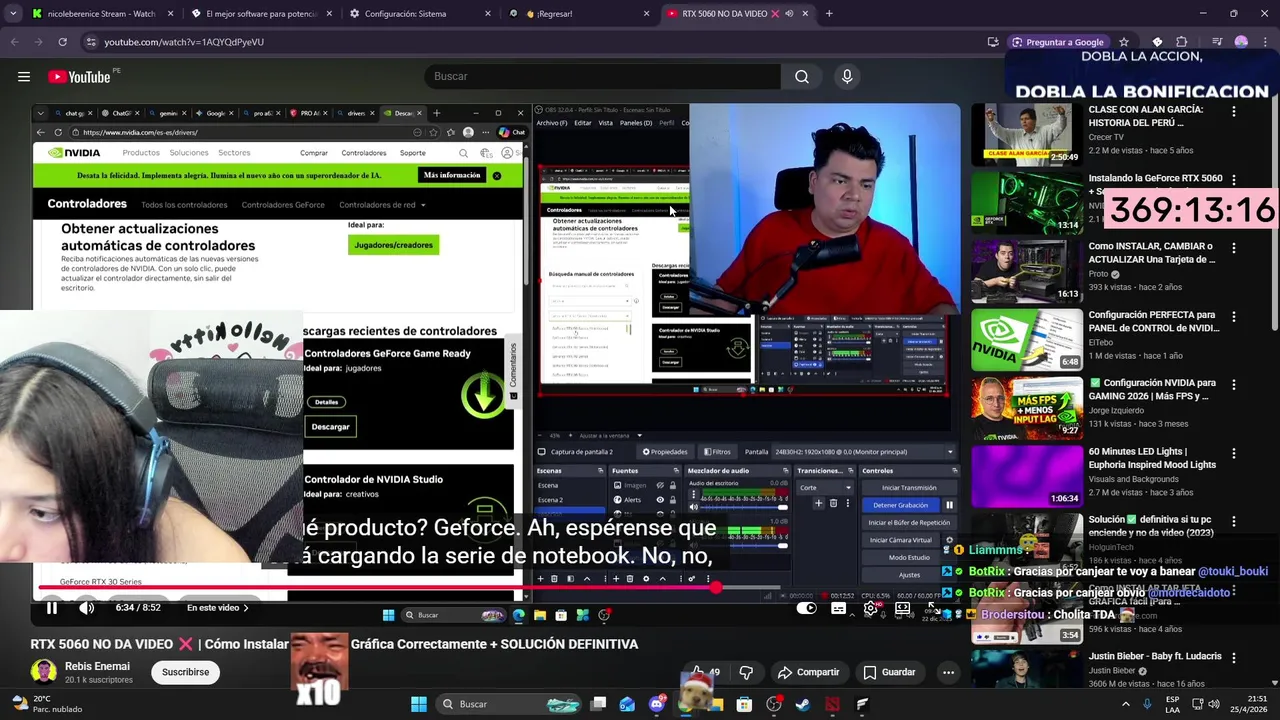
Task: Hide the Alerts source in OBS
Action: point(660,500)
